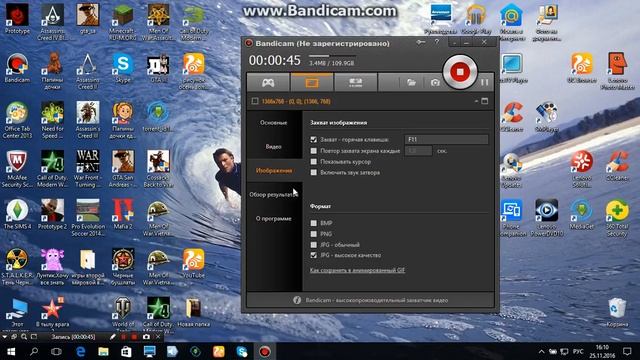
Task: Expand the capture area dropdown arrow
Action: point(476,101)
